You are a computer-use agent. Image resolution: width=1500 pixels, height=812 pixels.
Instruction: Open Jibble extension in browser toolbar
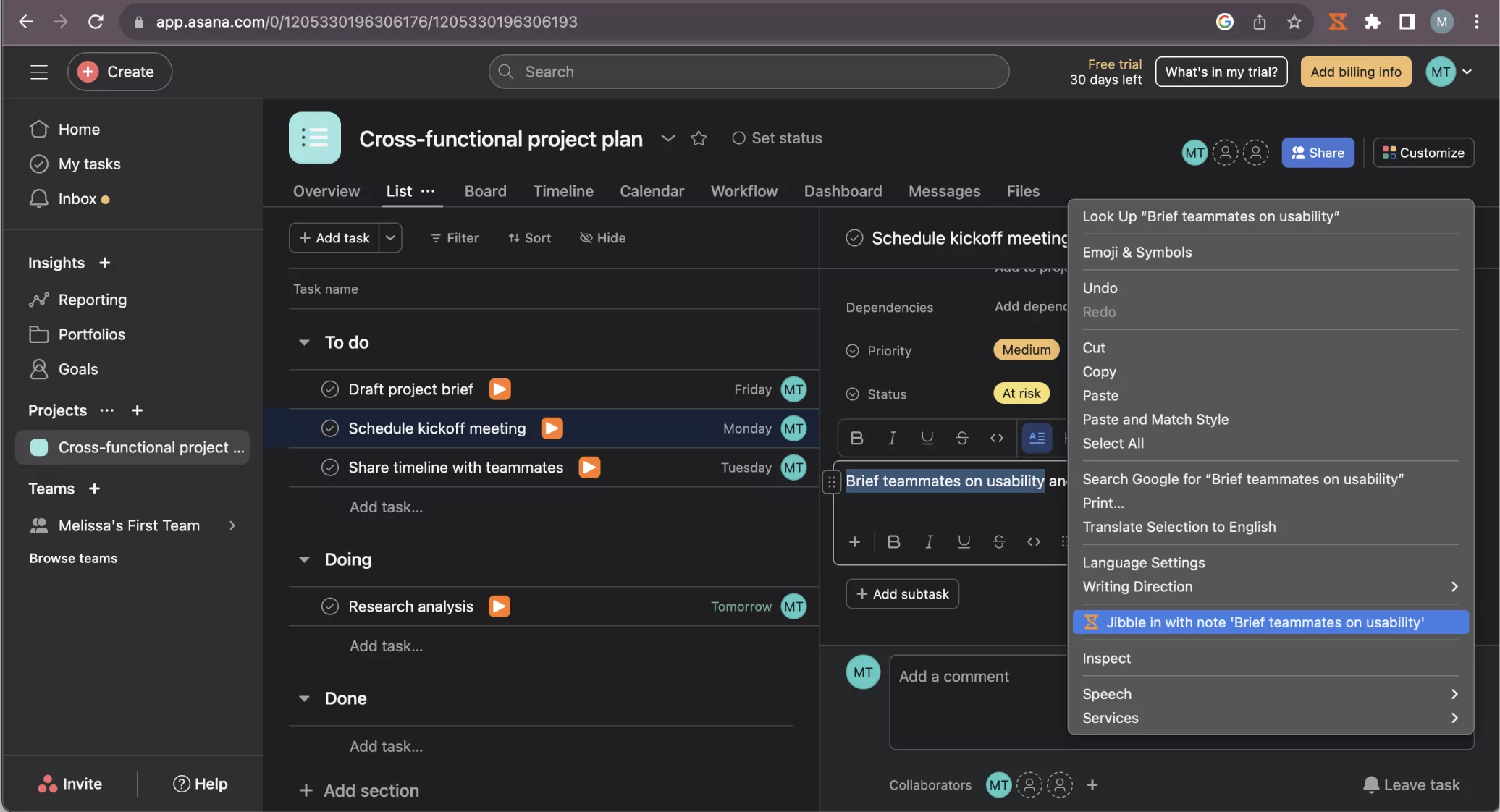click(1337, 22)
